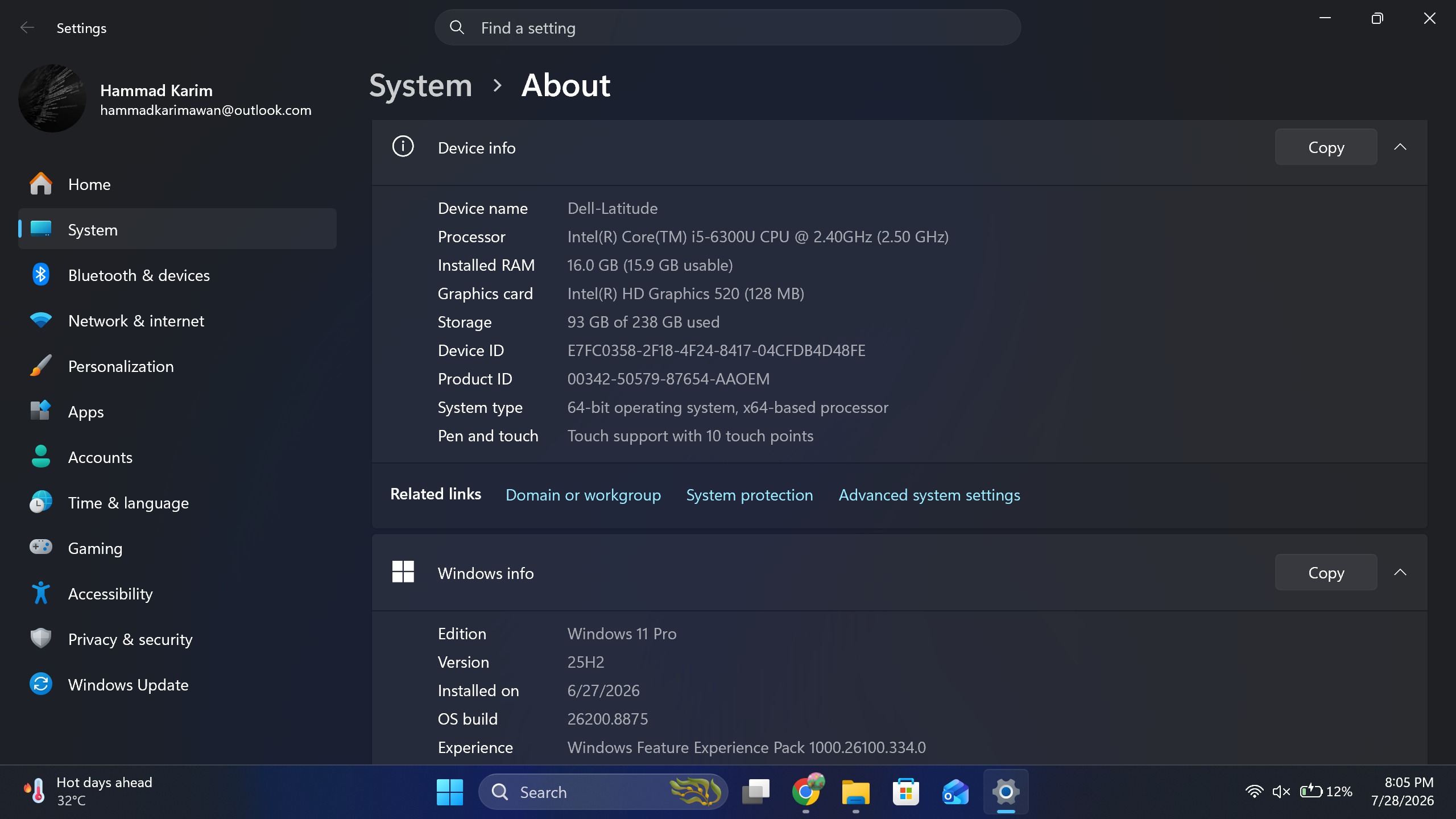Click the Find a setting search box

727,27
